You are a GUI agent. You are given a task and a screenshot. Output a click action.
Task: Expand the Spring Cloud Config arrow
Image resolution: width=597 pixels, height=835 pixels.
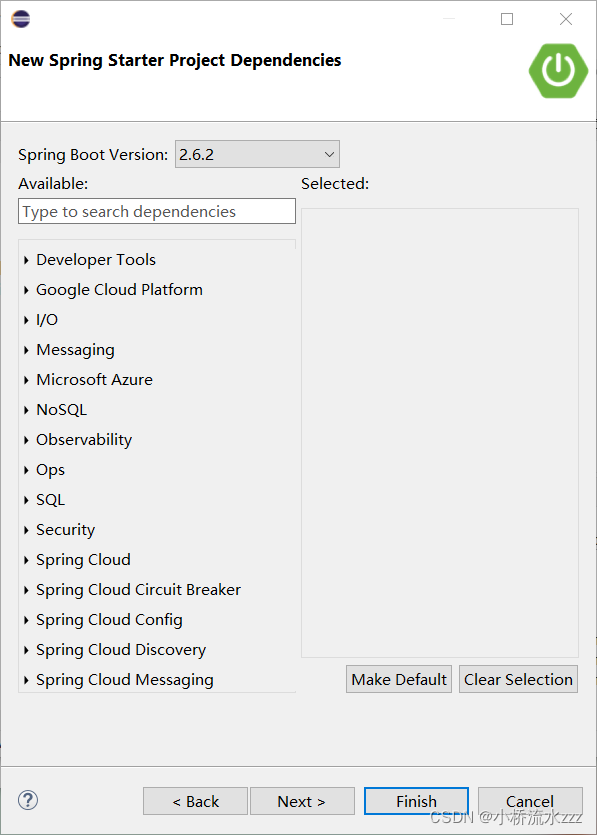pyautogui.click(x=26, y=620)
